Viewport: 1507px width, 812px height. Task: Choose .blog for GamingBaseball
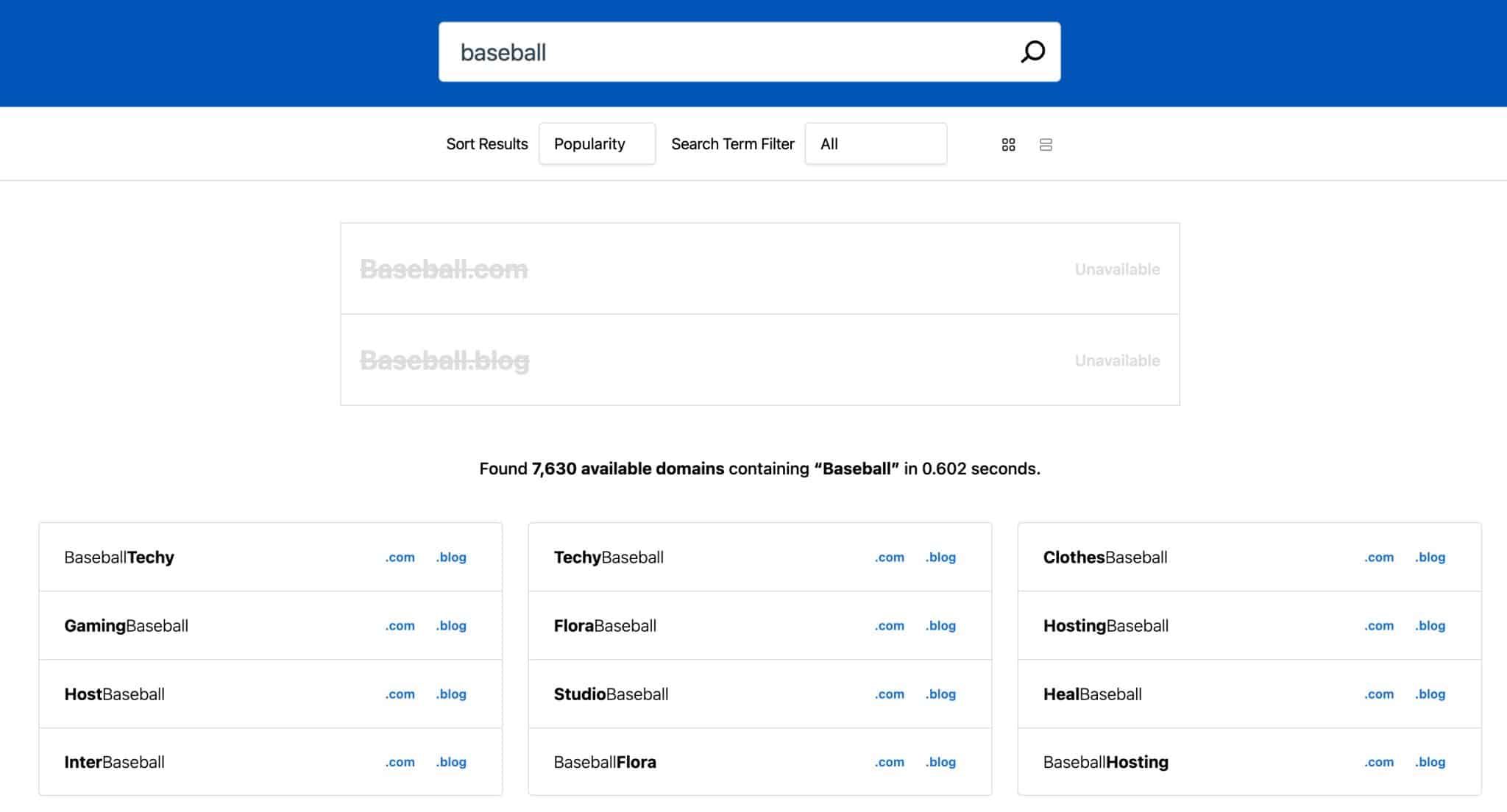(x=451, y=626)
